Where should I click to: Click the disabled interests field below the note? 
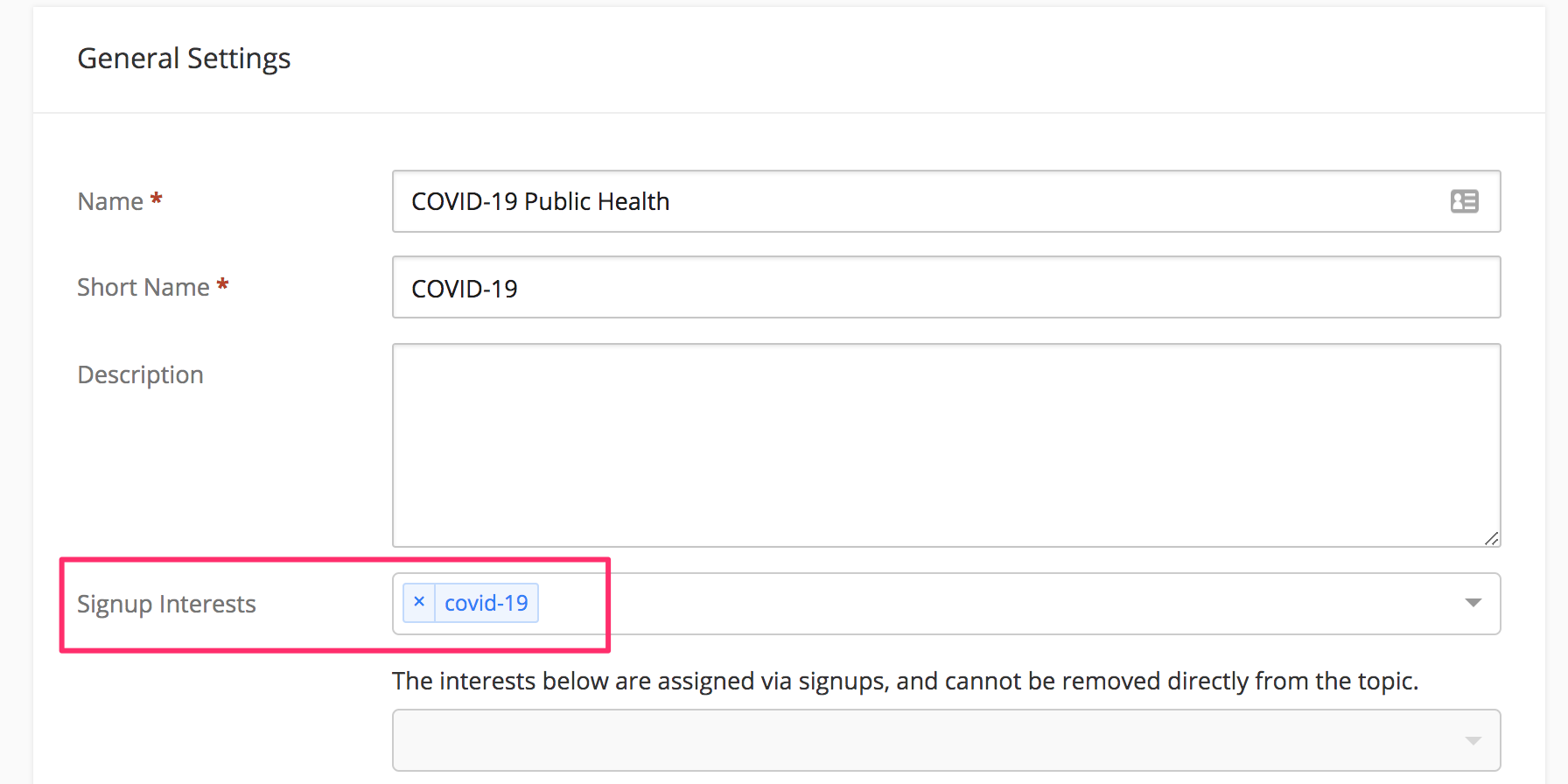[875, 739]
